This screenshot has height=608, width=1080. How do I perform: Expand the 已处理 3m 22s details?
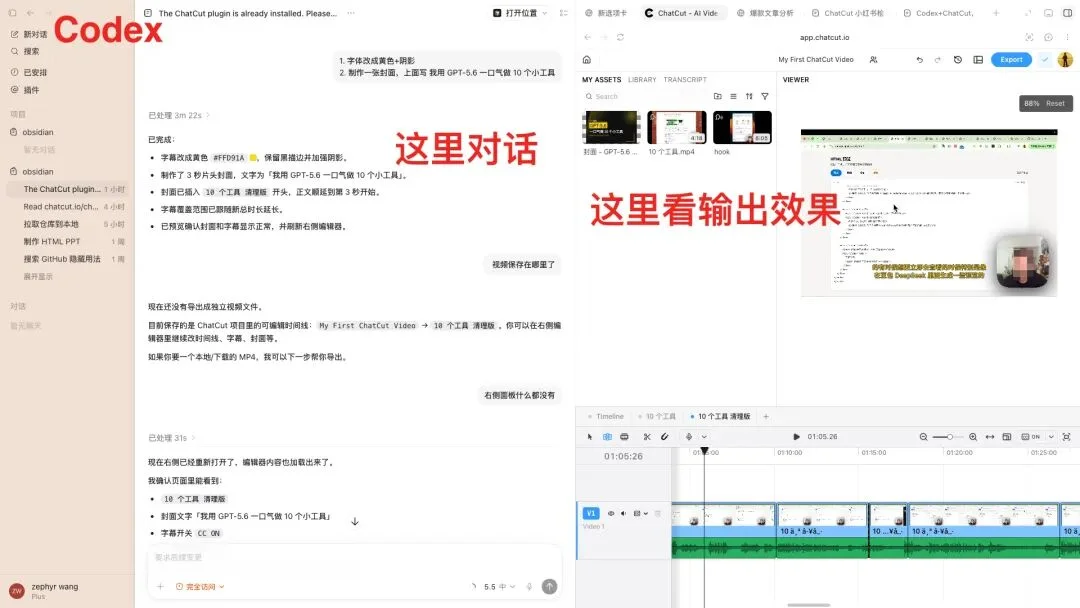click(x=179, y=115)
